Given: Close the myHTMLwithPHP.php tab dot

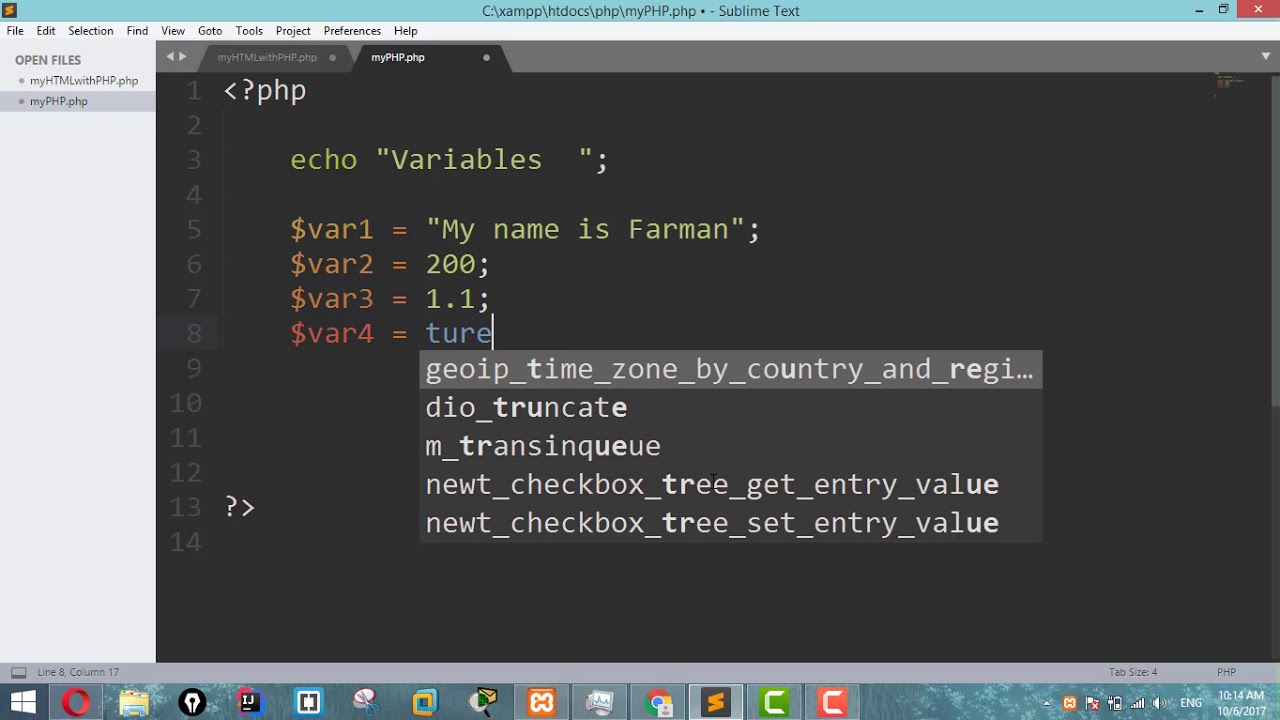Looking at the screenshot, I should coord(333,57).
